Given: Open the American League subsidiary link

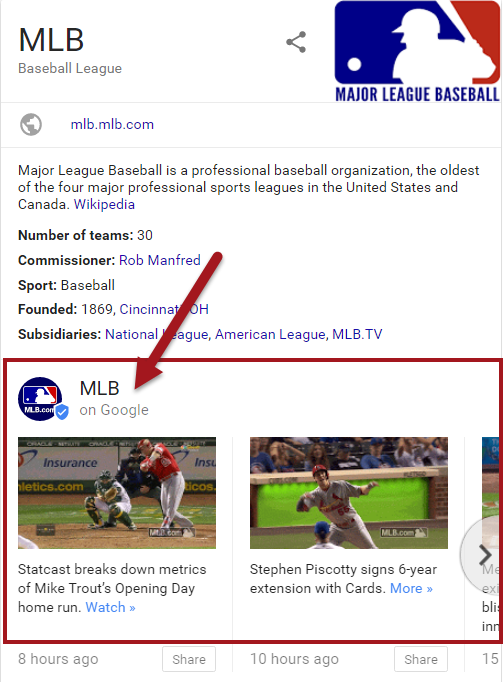Looking at the screenshot, I should click(x=270, y=334).
